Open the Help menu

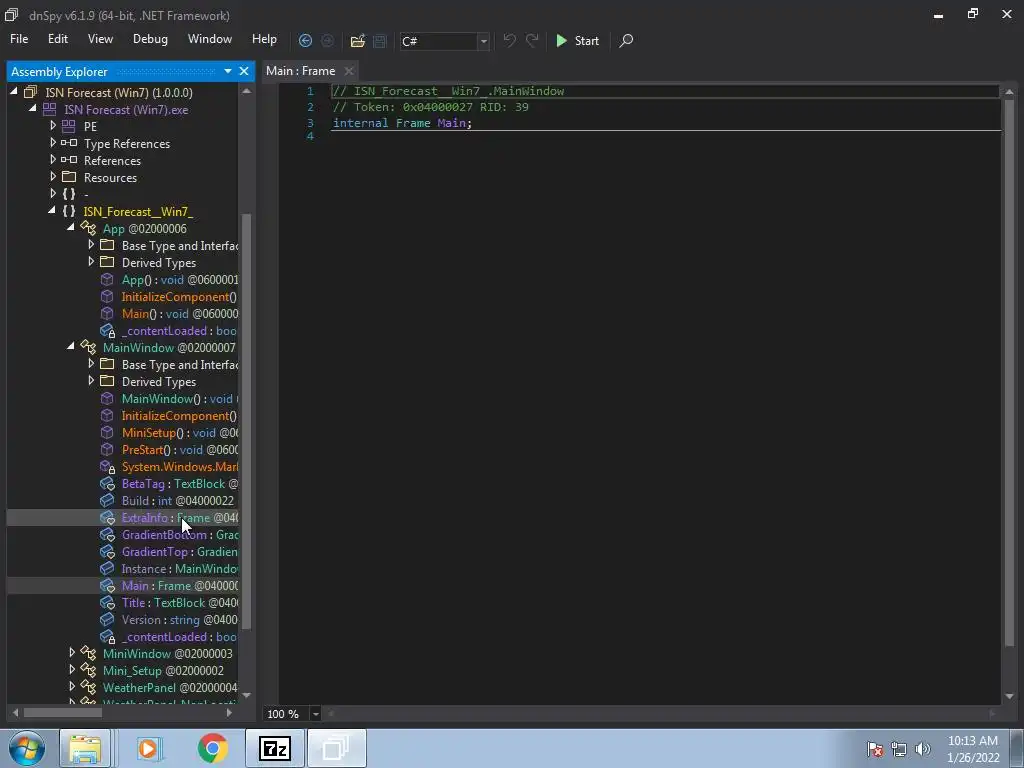[264, 39]
